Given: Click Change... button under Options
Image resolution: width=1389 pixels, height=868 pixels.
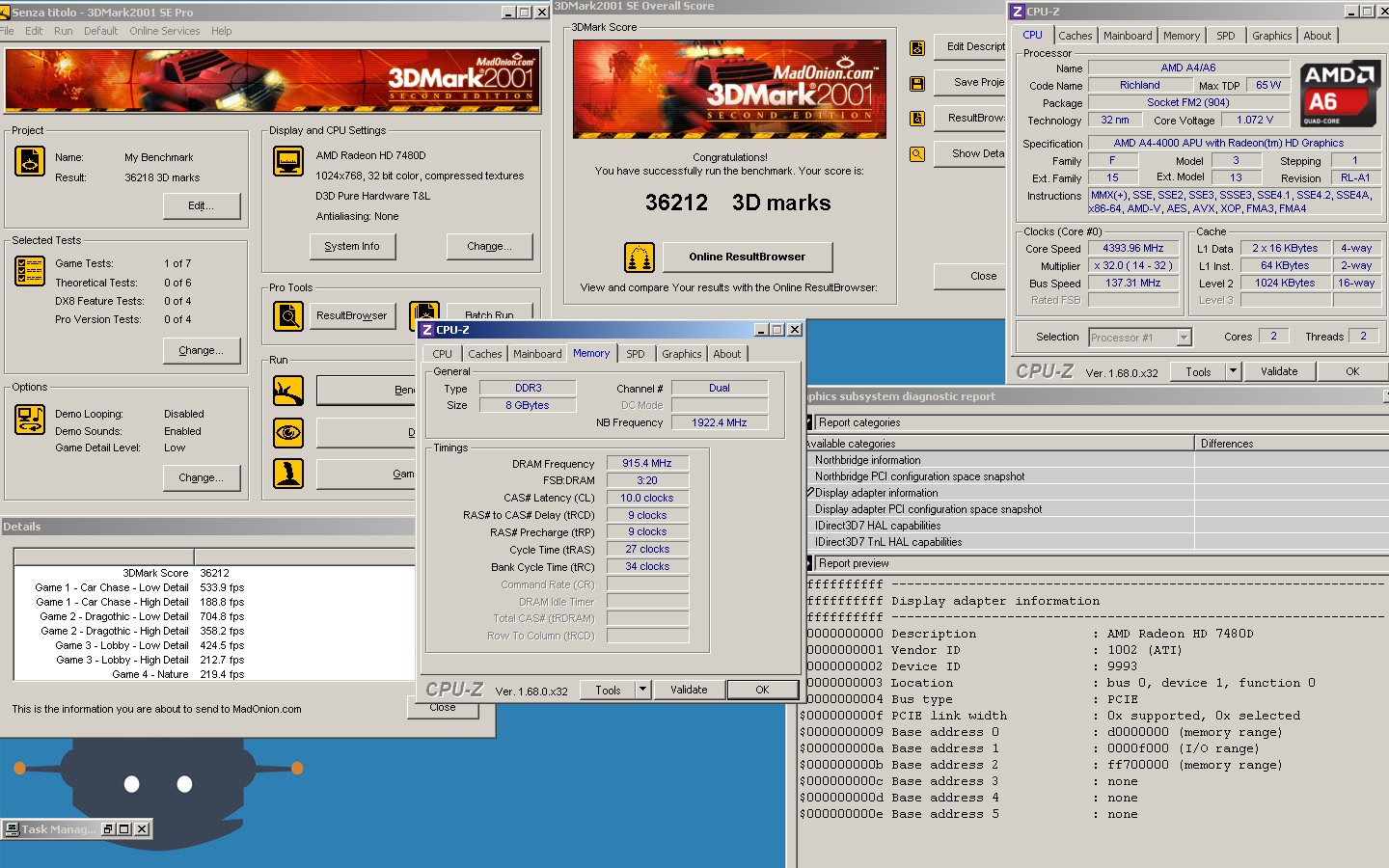Looking at the screenshot, I should [201, 477].
